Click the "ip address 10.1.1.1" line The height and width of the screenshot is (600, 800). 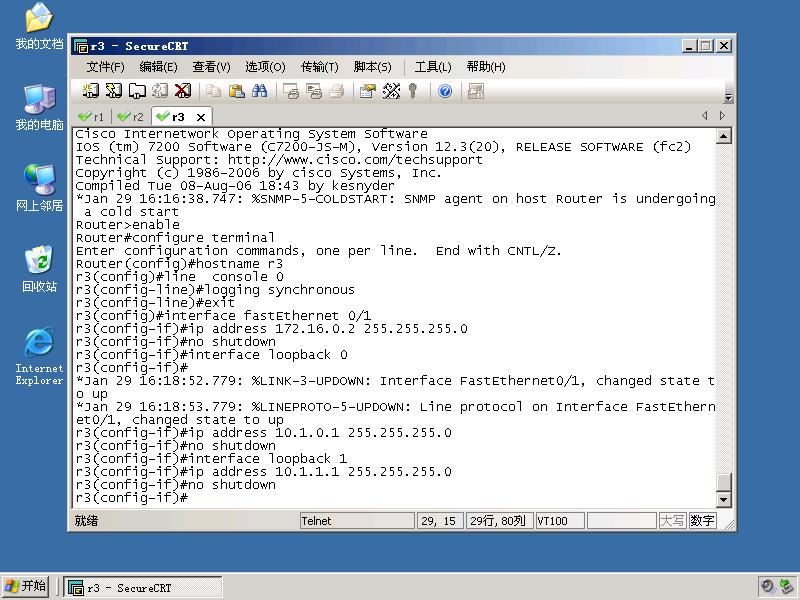(x=263, y=472)
